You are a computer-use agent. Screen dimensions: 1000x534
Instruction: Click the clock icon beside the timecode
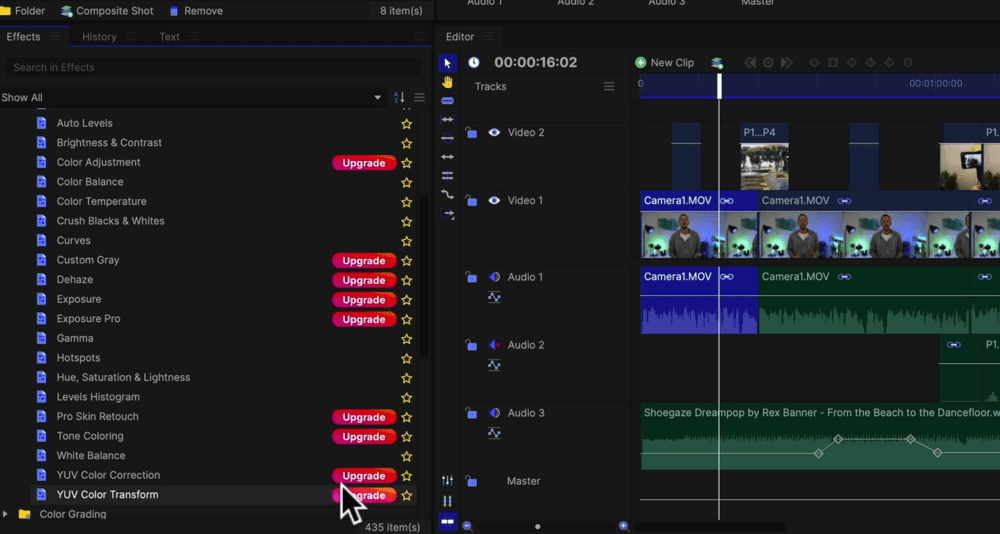(474, 62)
